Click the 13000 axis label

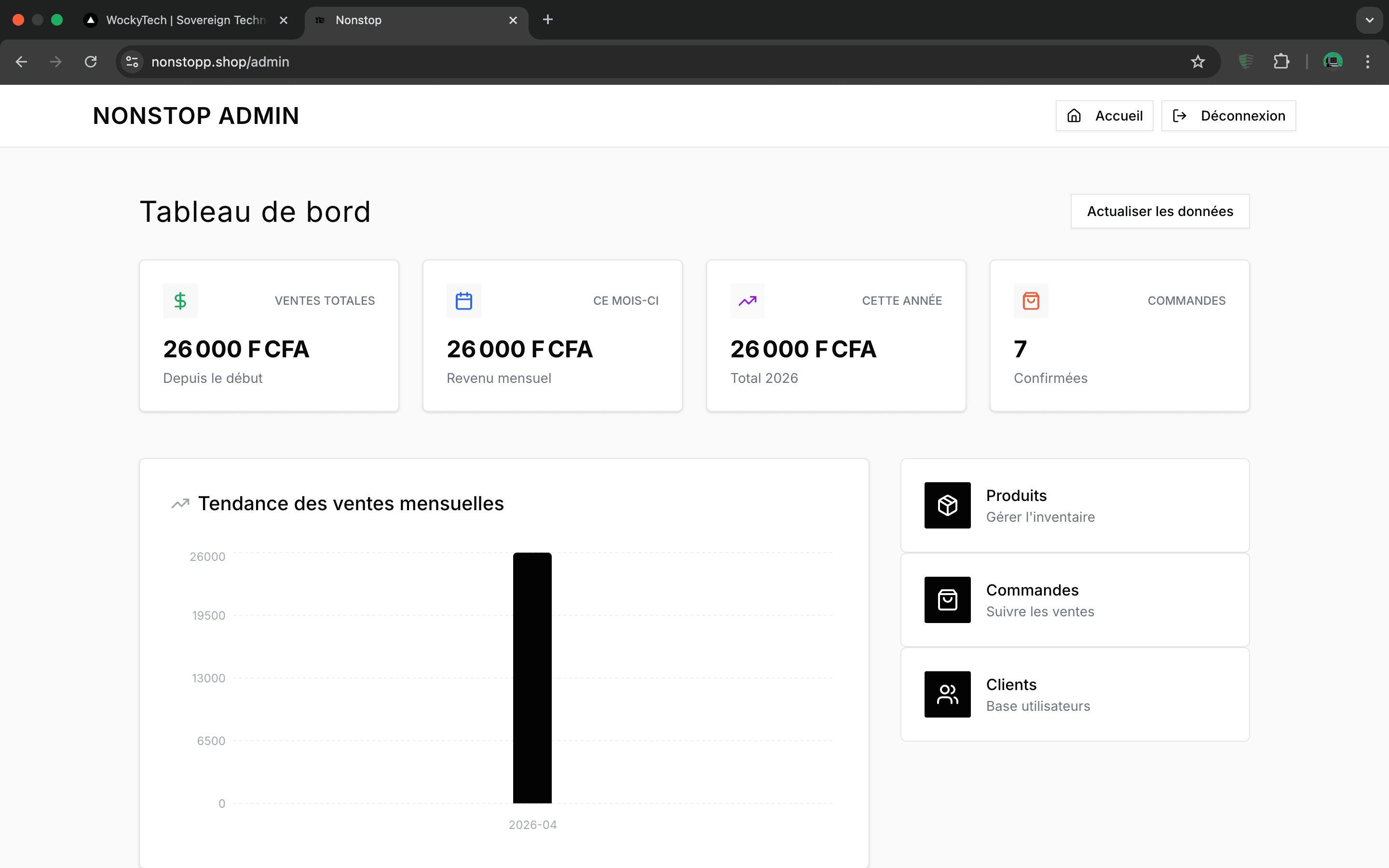[x=208, y=678]
